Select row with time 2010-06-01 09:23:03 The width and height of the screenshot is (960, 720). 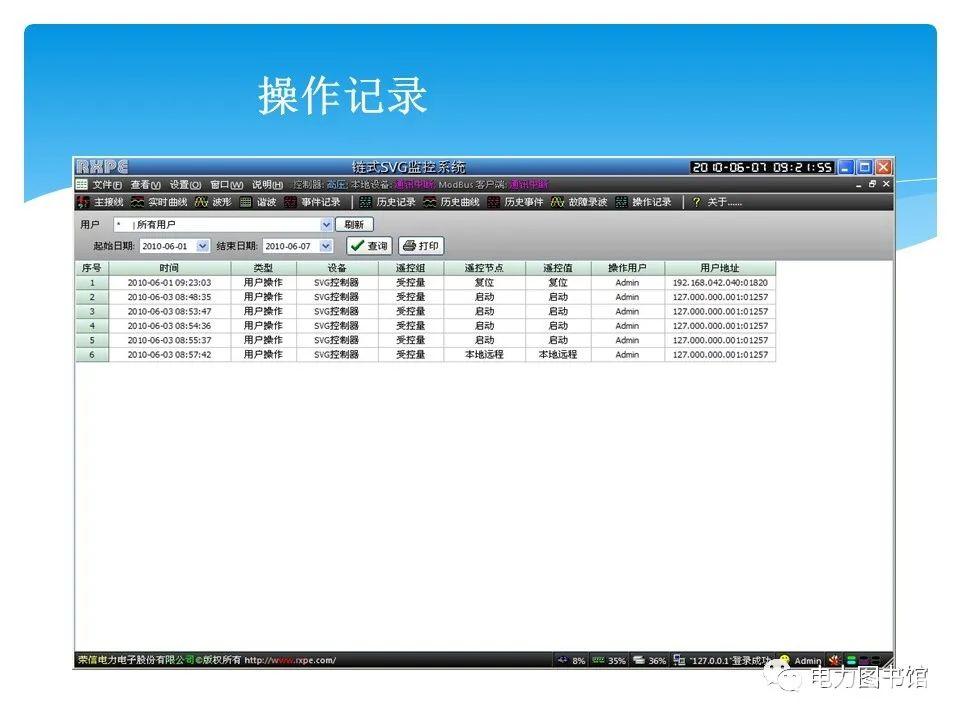tap(426, 283)
